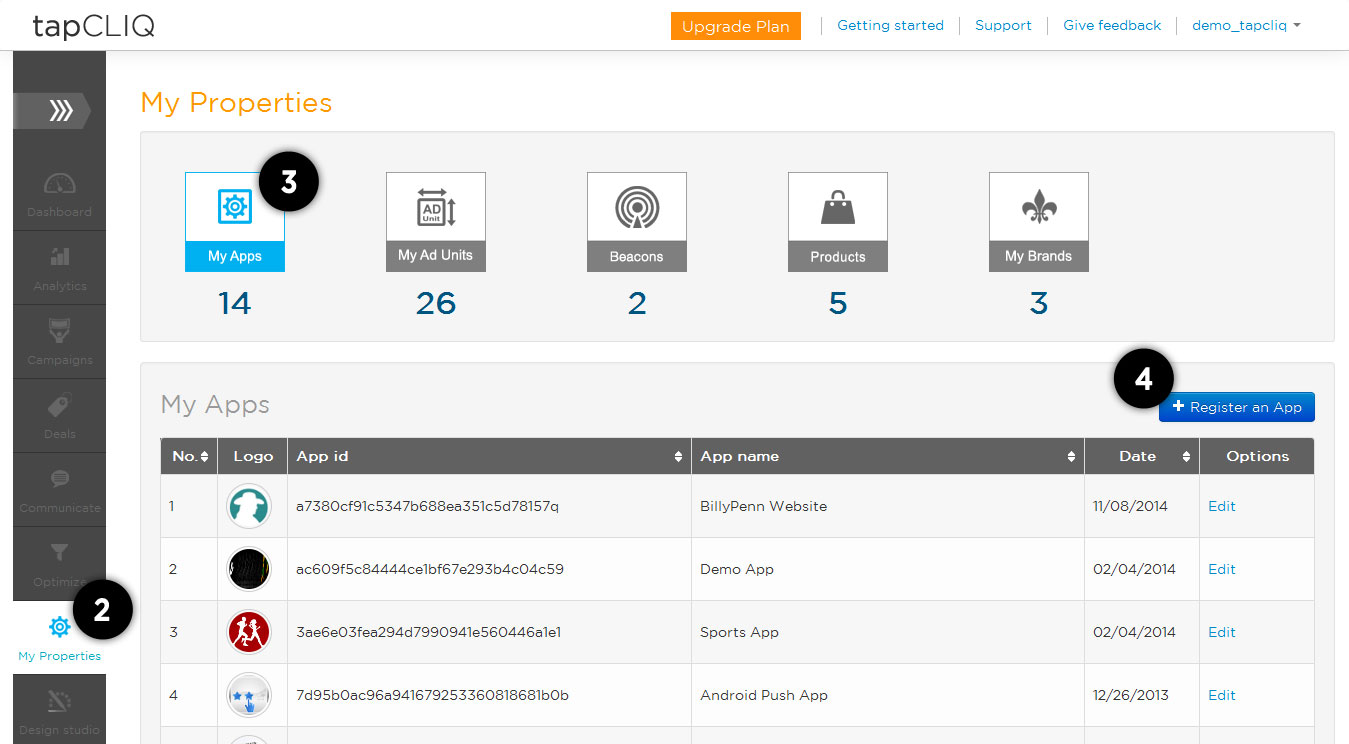Click the Products count 5
Viewport: 1349px width, 744px height.
[x=838, y=303]
